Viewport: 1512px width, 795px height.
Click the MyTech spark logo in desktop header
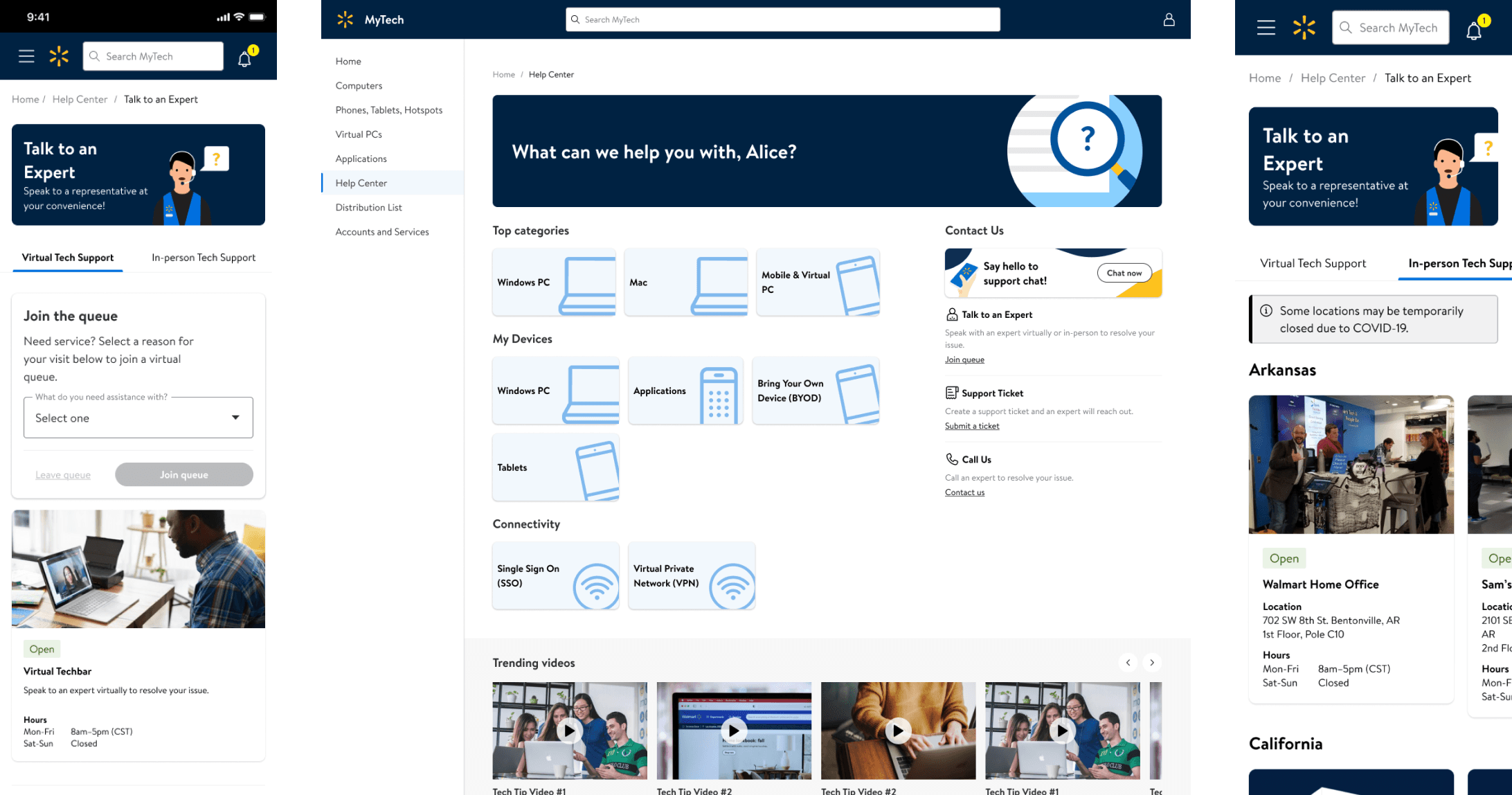click(x=345, y=19)
